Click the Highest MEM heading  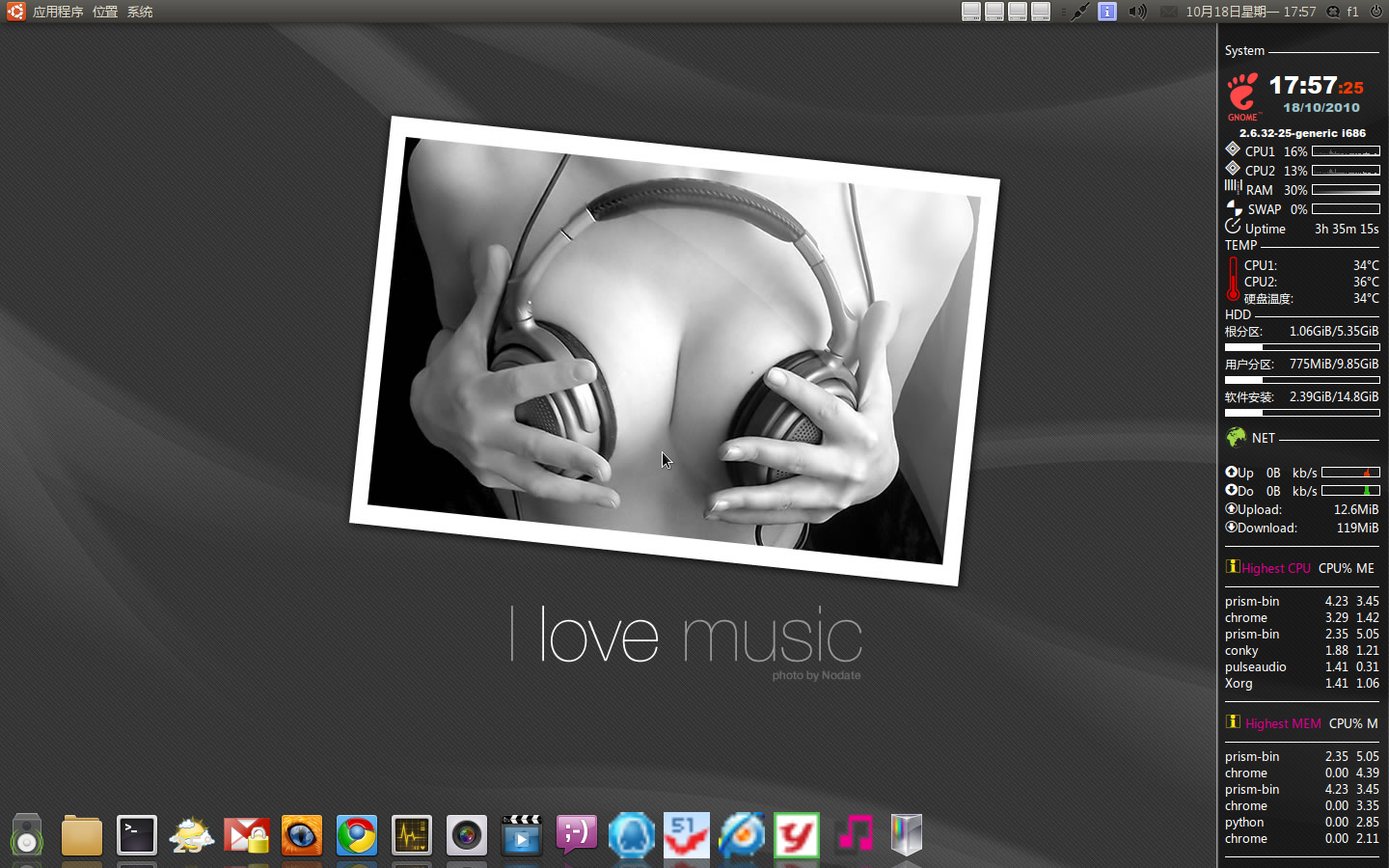pos(1283,723)
